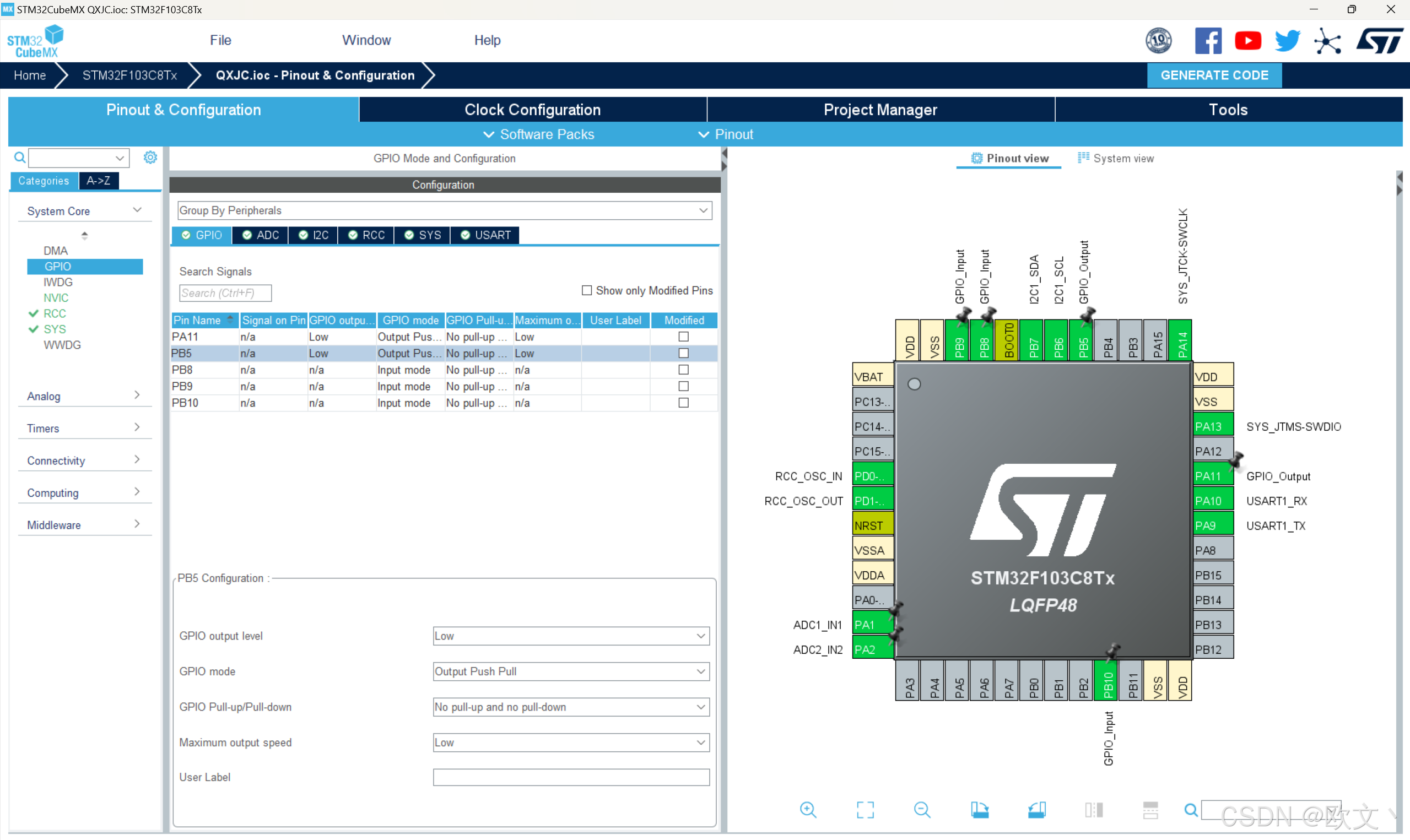
Task: Click the ST community network icon
Action: coord(1327,41)
